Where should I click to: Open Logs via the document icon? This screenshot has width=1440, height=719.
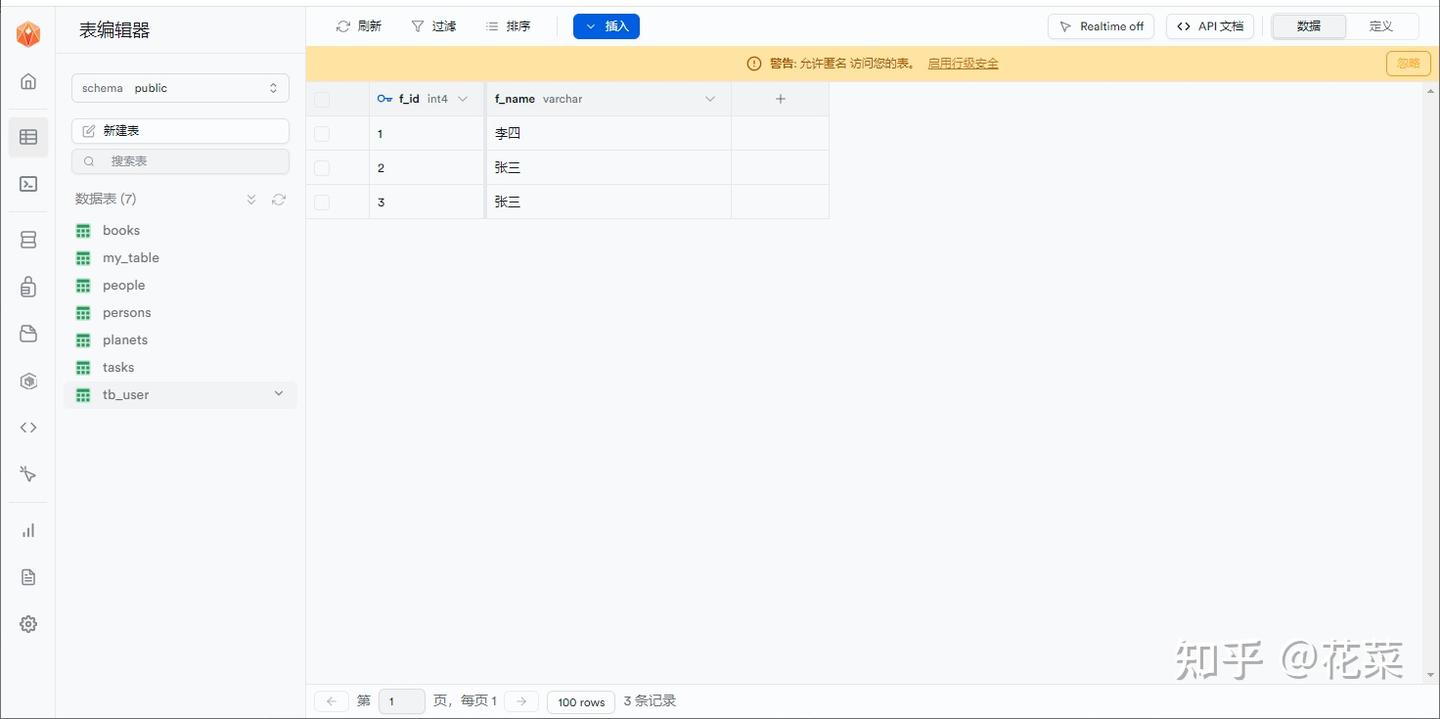tap(27, 577)
